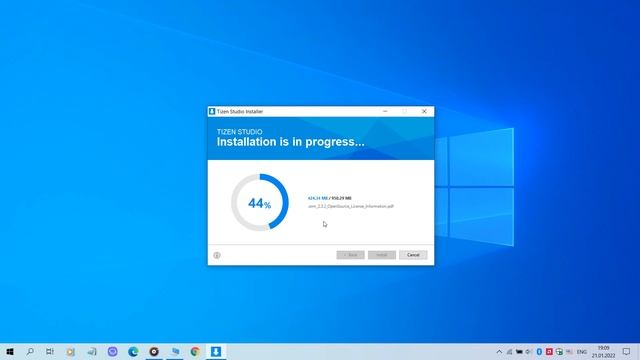Viewport: 640px width, 360px height.
Task: Open Task View in the taskbar
Action: [50, 351]
